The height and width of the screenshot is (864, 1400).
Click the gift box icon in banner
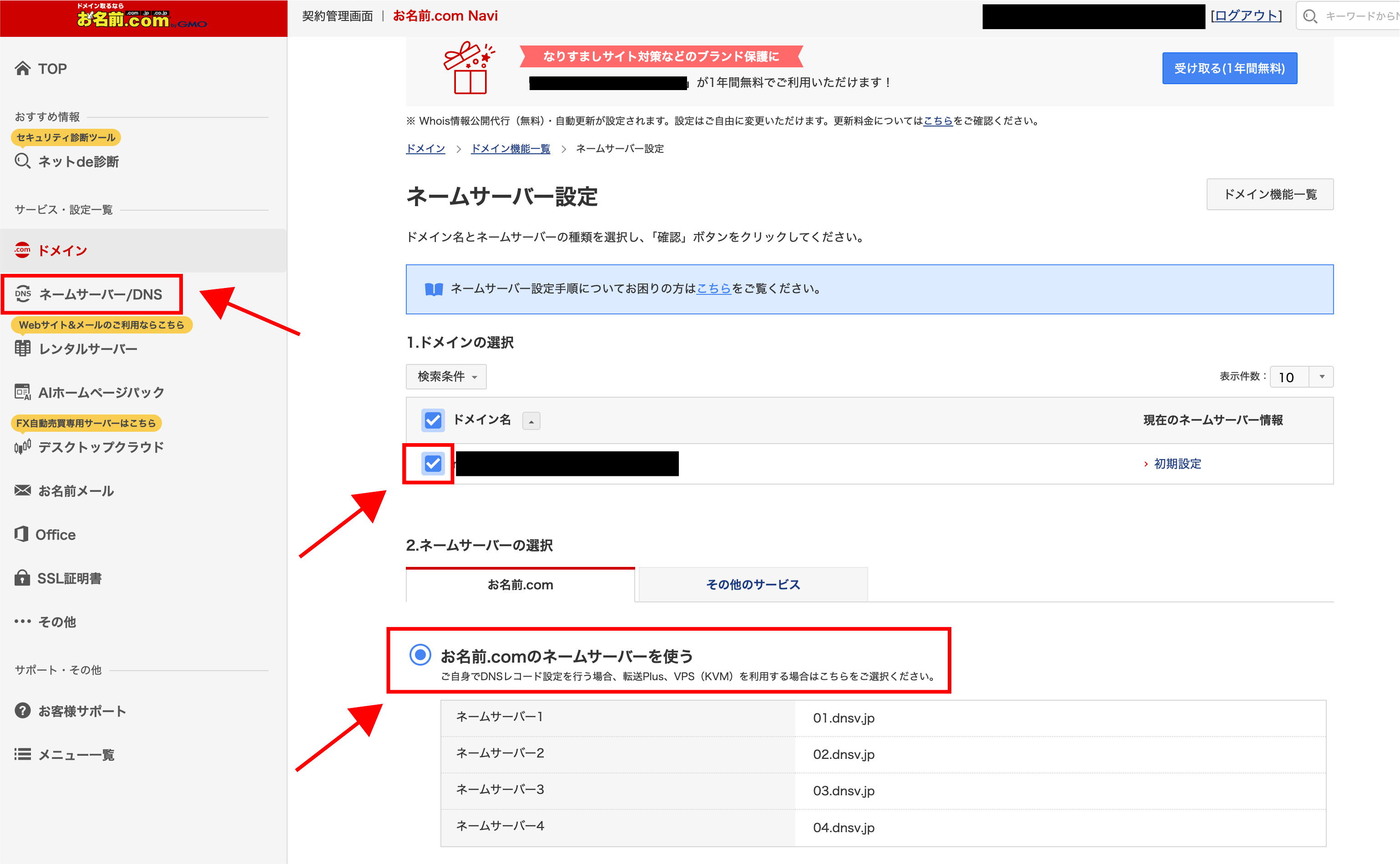pyautogui.click(x=470, y=67)
